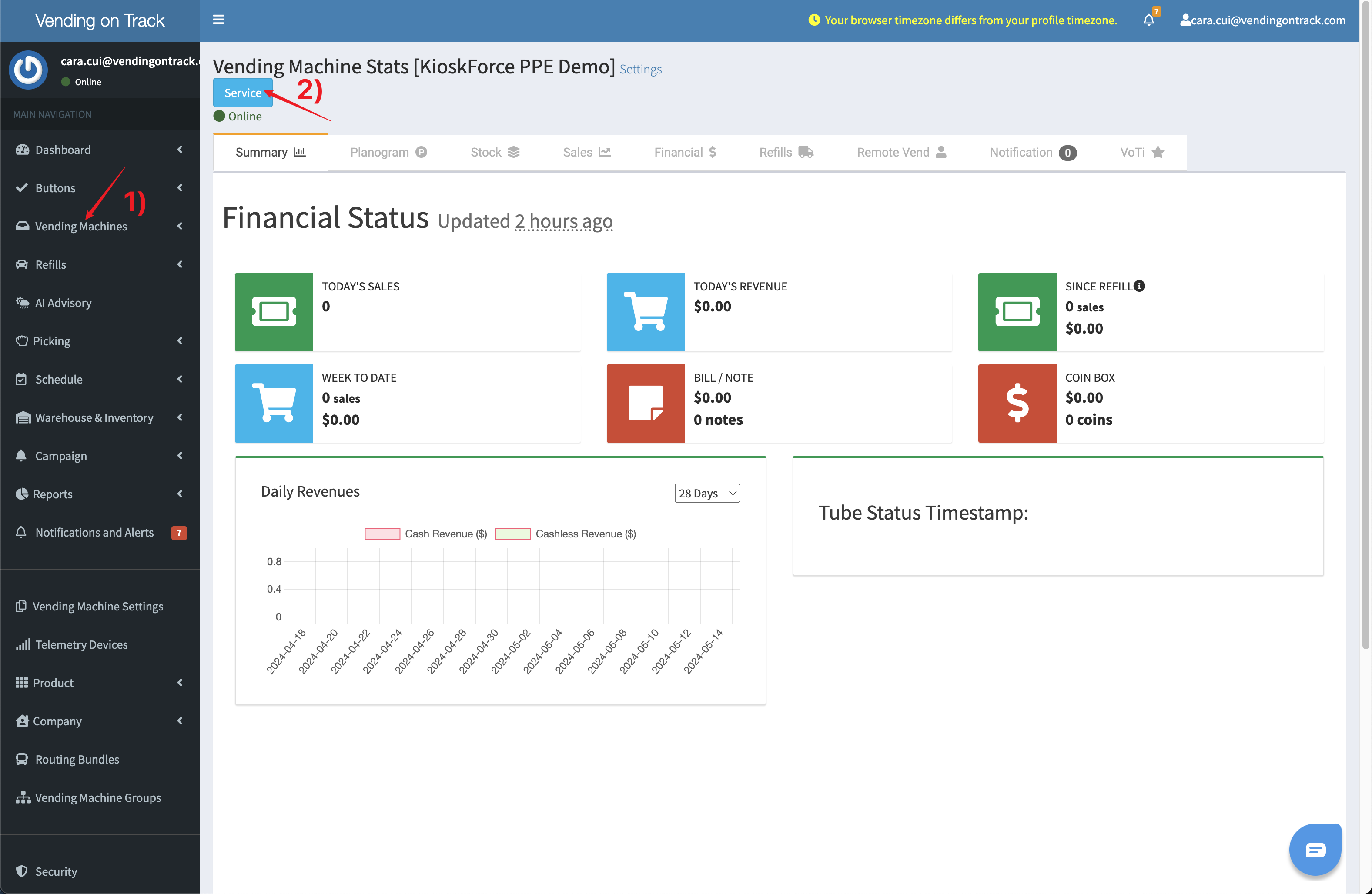Open the 28 Days range dropdown
The height and width of the screenshot is (894, 1372).
point(707,493)
